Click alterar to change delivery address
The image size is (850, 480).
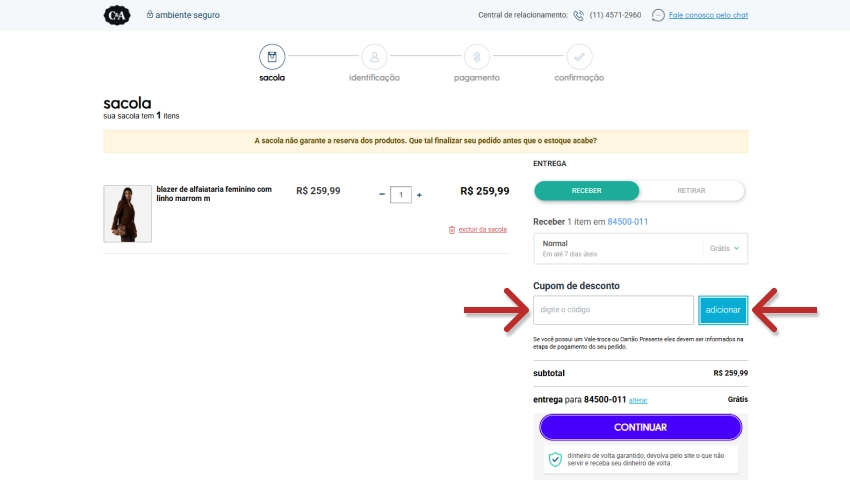[x=638, y=400]
